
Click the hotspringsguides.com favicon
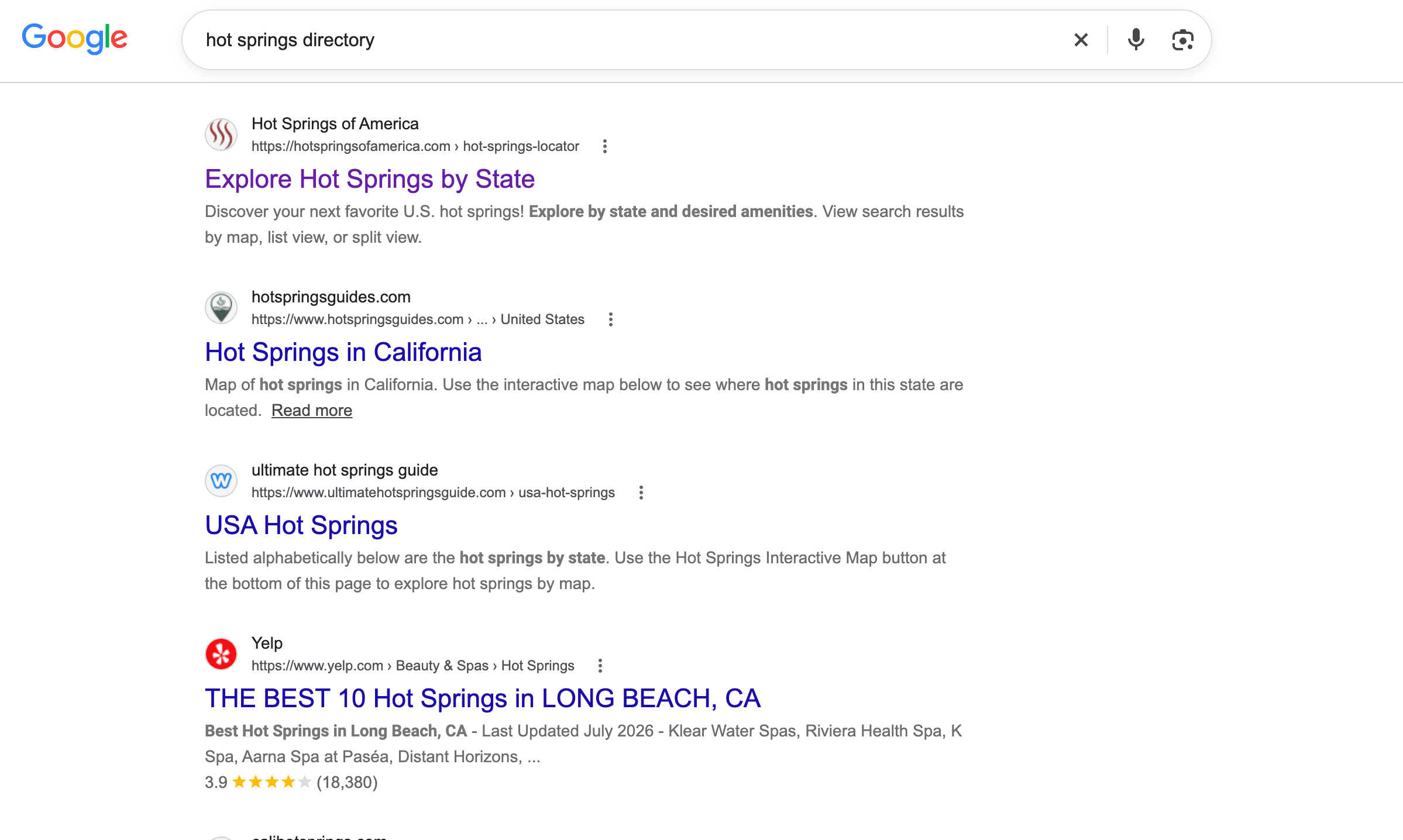pos(221,308)
